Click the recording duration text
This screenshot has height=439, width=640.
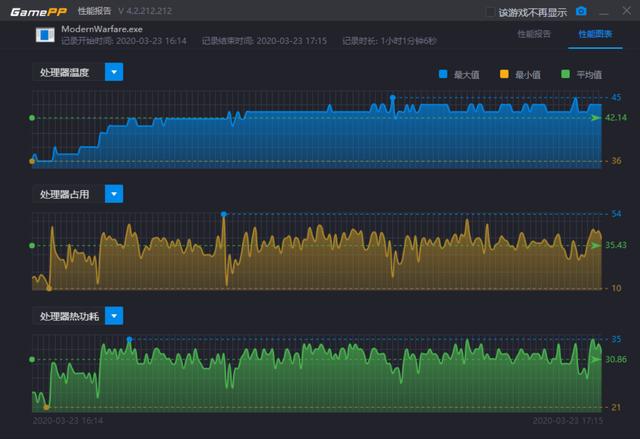pos(389,41)
